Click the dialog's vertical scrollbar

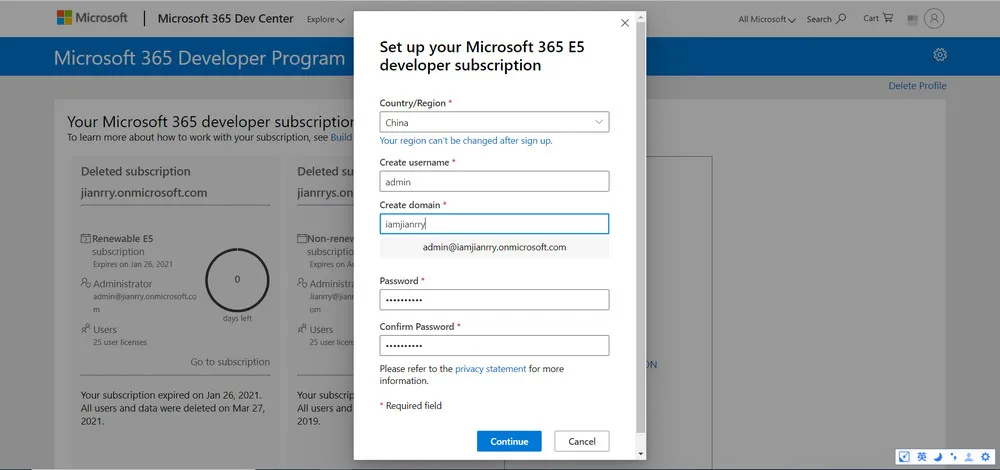[640, 230]
